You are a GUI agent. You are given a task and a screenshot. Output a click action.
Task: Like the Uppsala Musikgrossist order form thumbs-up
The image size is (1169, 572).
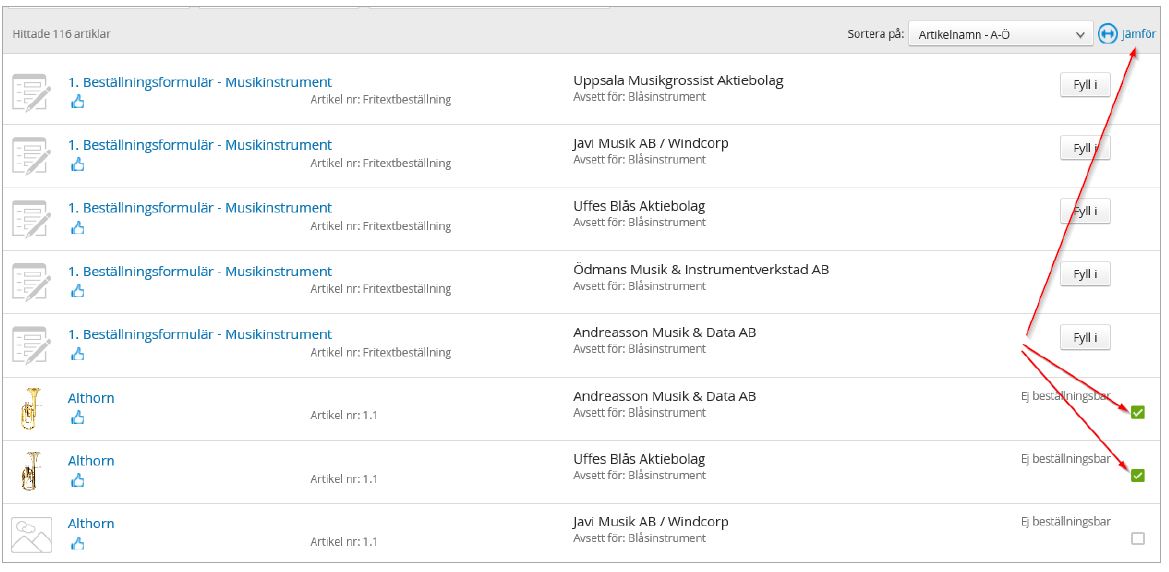tap(78, 101)
